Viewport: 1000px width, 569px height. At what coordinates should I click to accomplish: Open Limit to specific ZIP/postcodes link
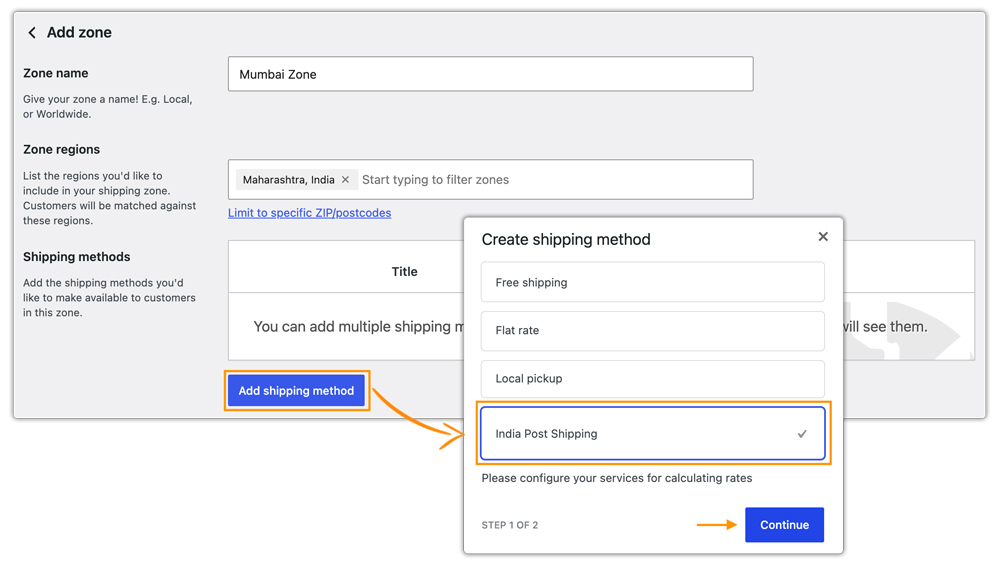pos(309,213)
